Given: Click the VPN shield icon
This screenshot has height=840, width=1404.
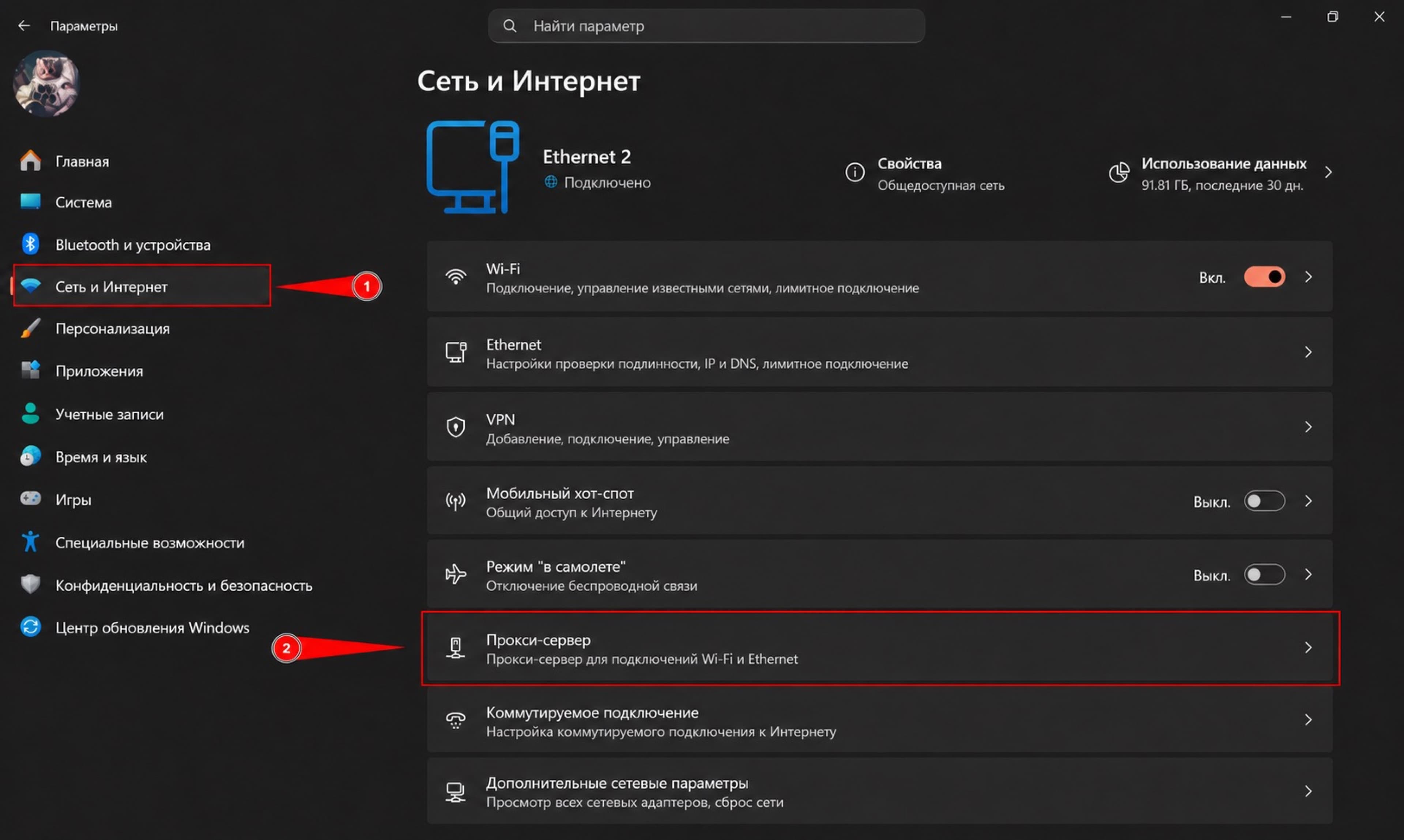Looking at the screenshot, I should (456, 427).
